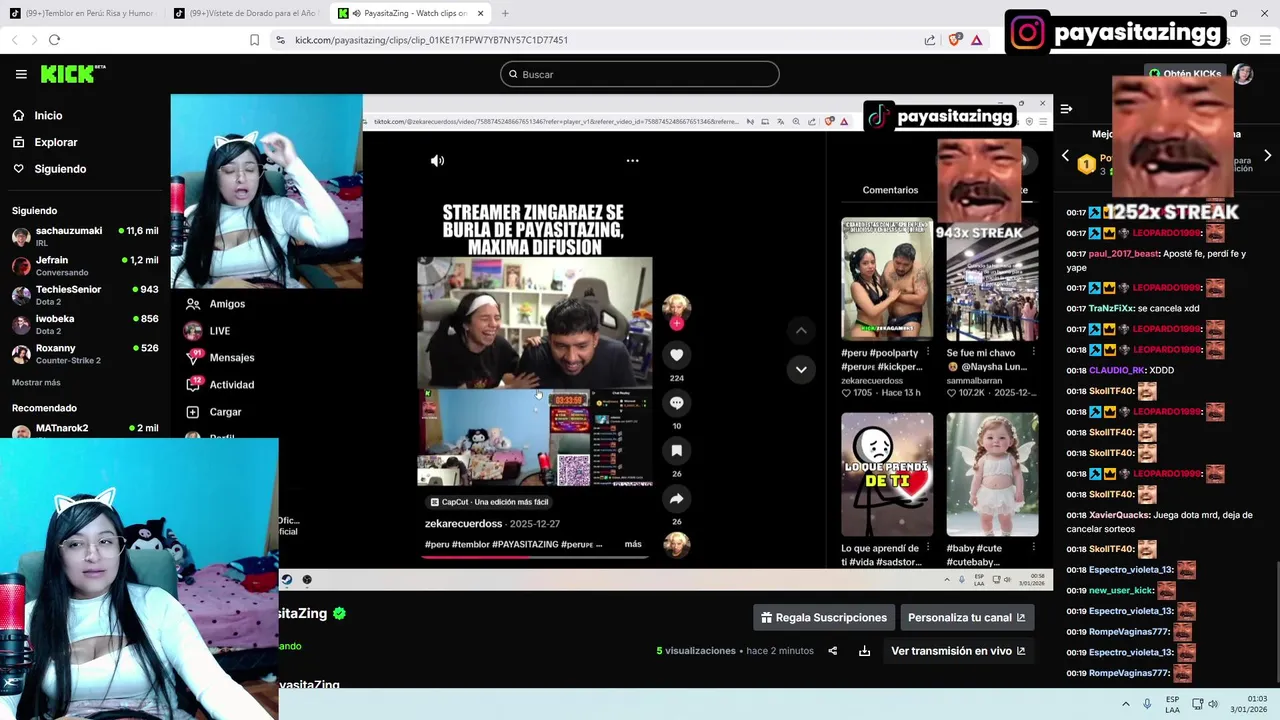This screenshot has width=1280, height=720.
Task: Close the PayasitaZing Kick tab
Action: tap(481, 13)
